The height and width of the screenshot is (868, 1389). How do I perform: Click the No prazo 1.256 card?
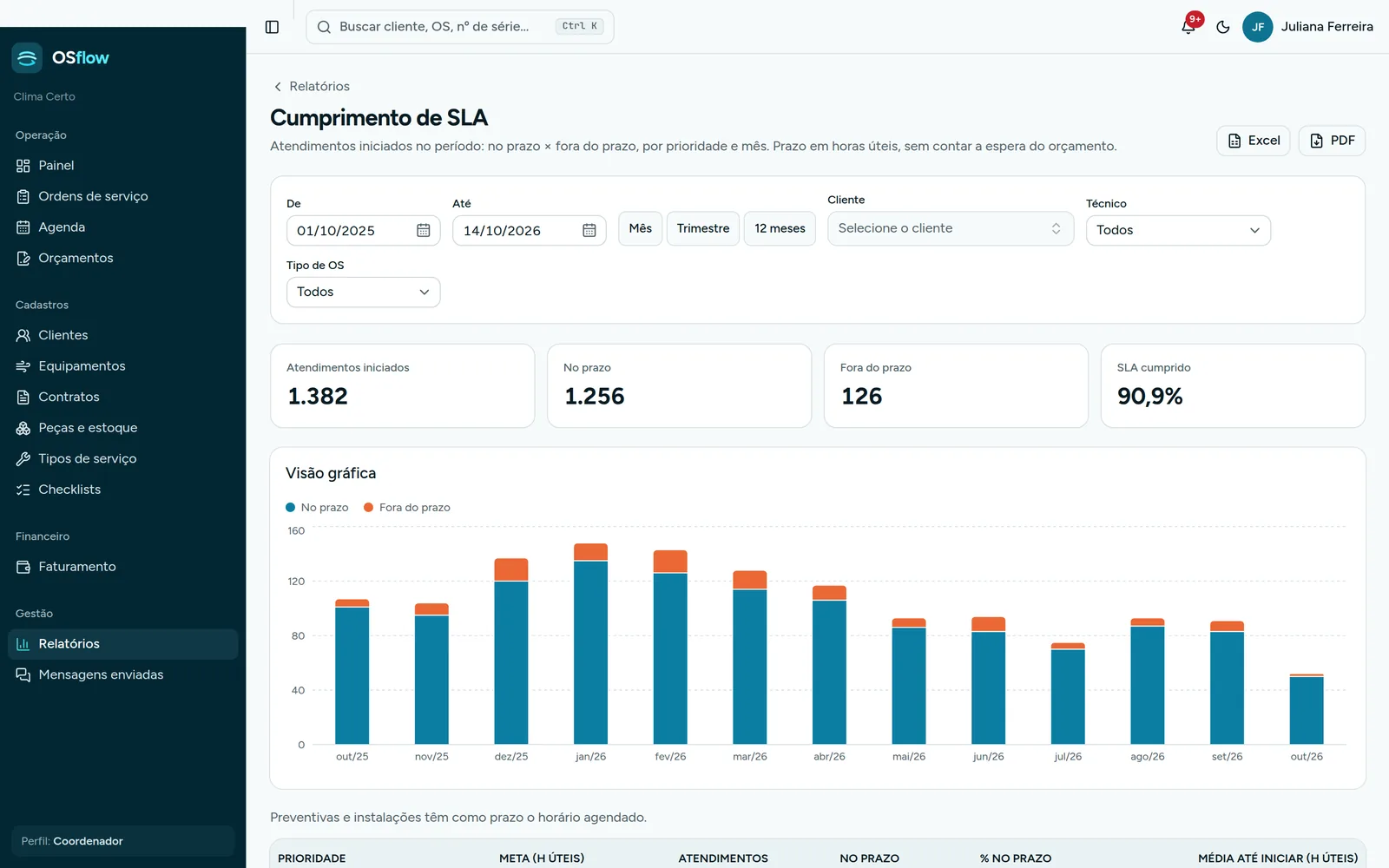[x=679, y=385]
